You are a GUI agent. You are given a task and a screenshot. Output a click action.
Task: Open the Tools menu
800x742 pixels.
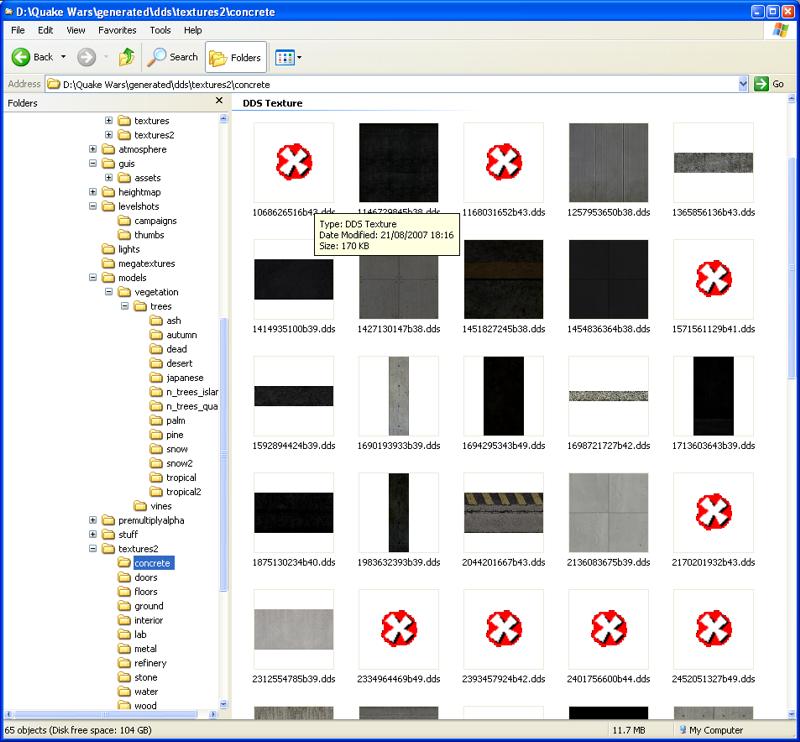(160, 30)
